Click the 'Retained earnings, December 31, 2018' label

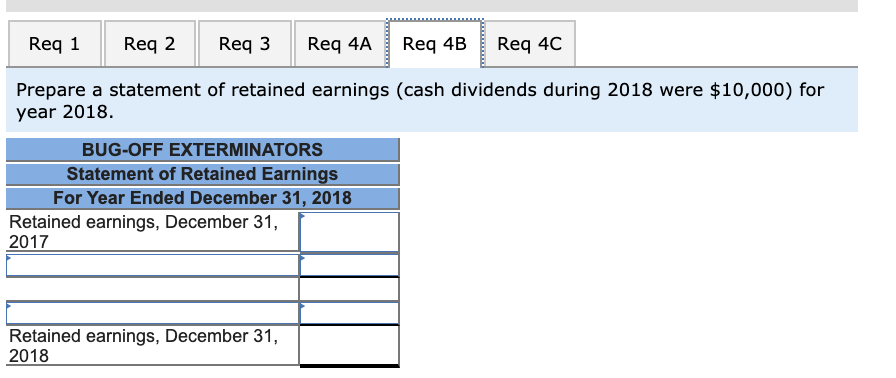point(144,345)
